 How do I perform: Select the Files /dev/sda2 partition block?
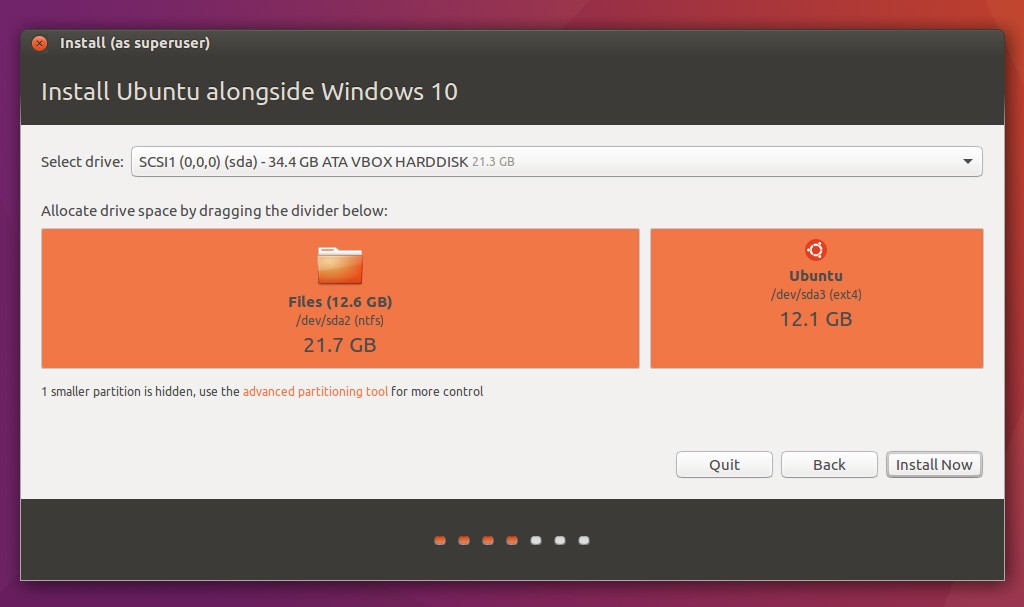(x=341, y=298)
